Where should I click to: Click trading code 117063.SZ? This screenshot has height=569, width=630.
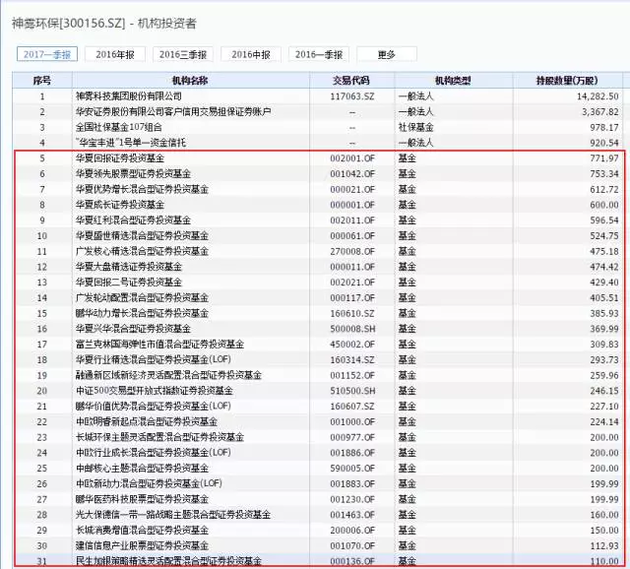352,96
